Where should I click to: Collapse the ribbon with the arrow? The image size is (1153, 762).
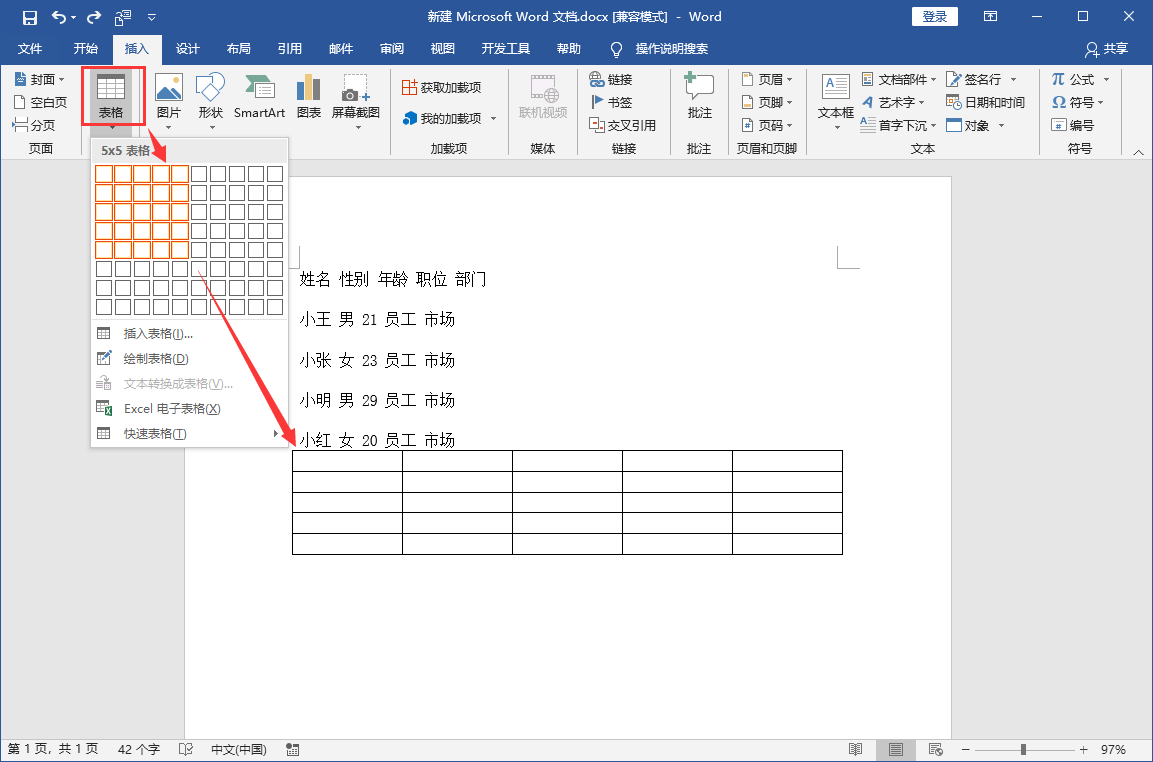pyautogui.click(x=1138, y=152)
